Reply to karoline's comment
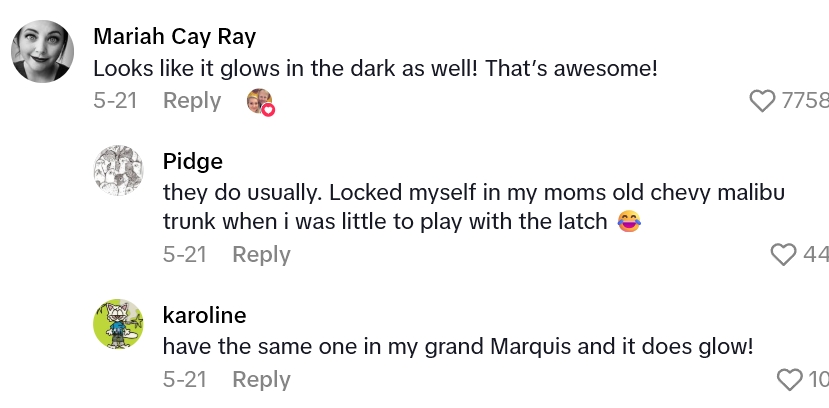The width and height of the screenshot is (829, 408). (x=261, y=380)
